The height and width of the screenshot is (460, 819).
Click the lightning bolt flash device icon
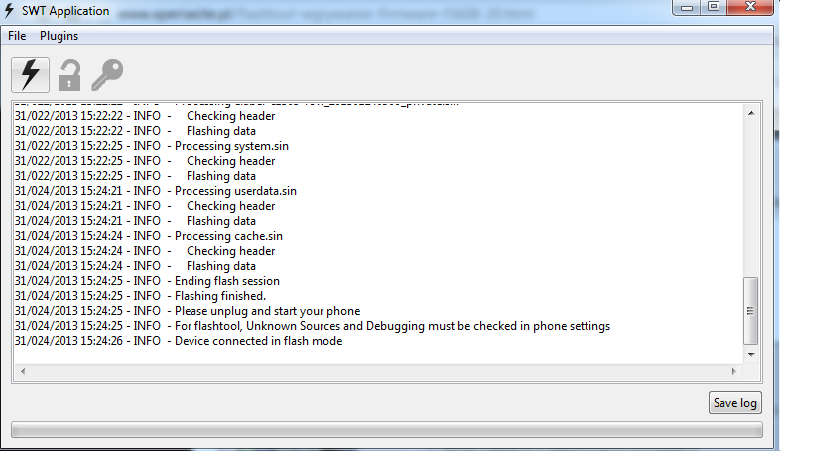coord(30,74)
